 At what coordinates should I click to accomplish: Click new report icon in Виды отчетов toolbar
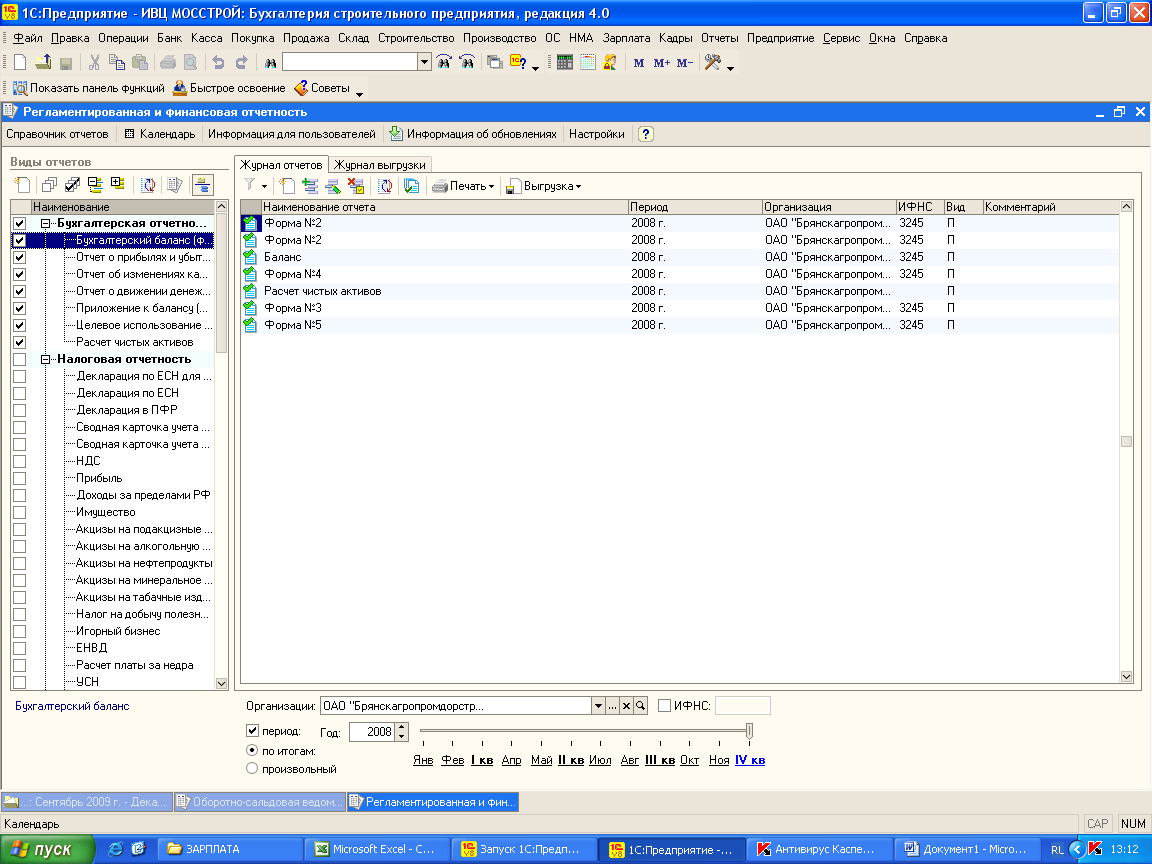[x=23, y=185]
